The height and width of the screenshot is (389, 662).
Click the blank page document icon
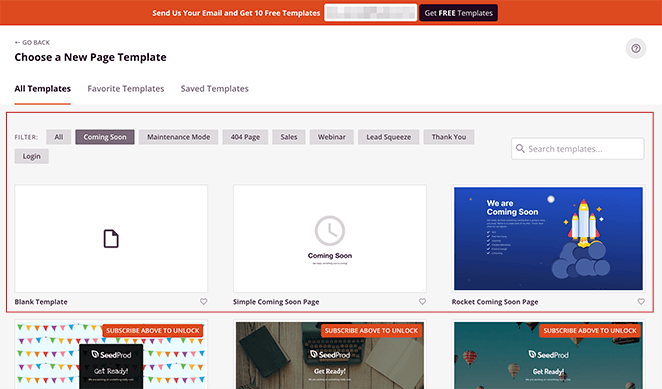(111, 239)
